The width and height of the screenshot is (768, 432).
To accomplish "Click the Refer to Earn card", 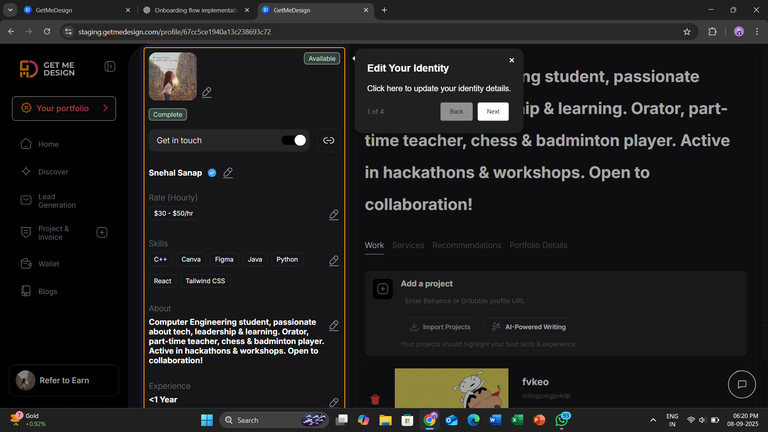I will tap(64, 380).
